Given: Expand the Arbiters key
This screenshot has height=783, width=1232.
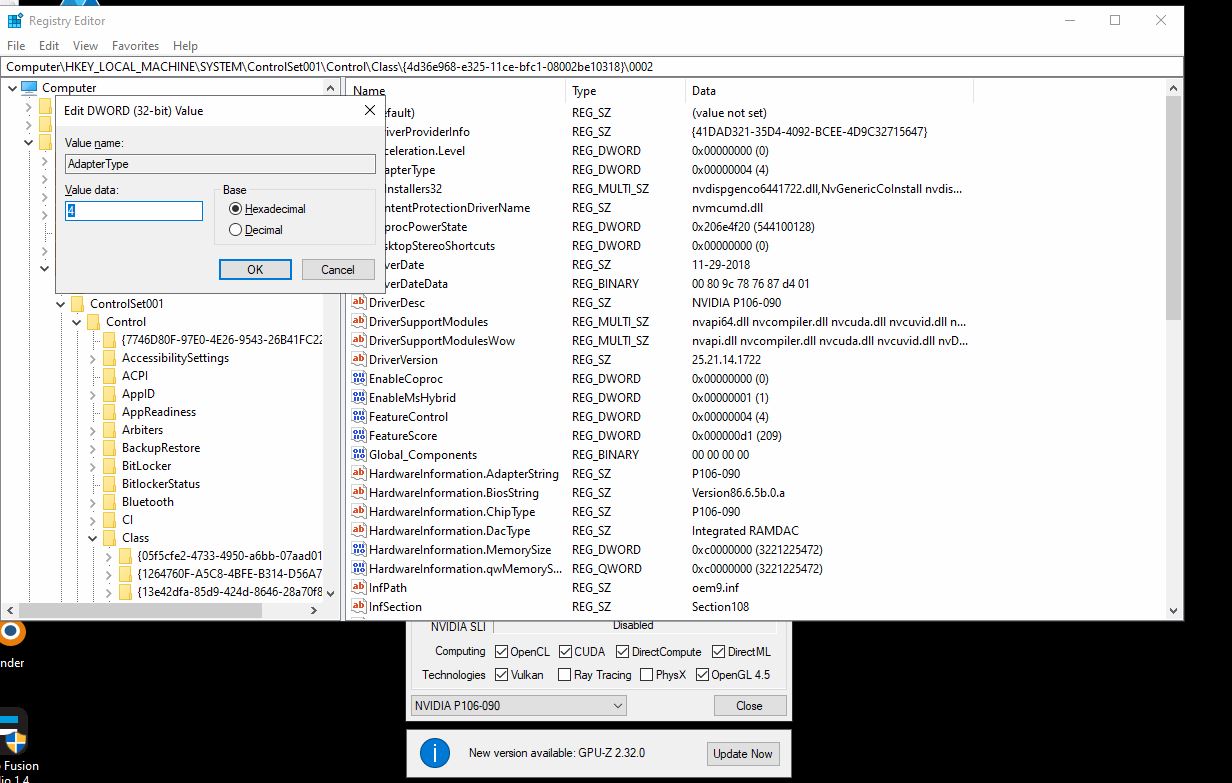Looking at the screenshot, I should click(93, 430).
